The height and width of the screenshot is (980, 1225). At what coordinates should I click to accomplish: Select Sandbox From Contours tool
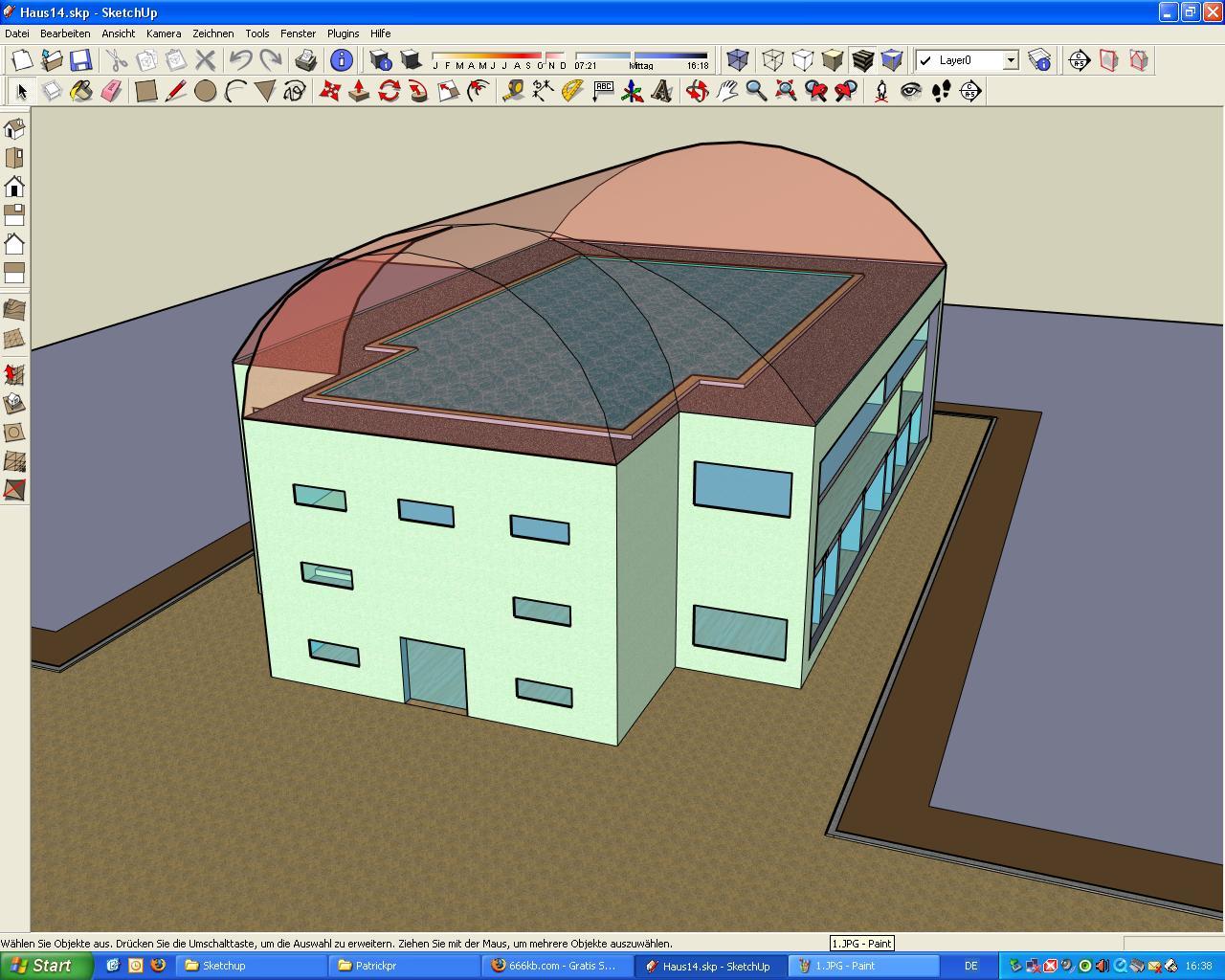14,310
